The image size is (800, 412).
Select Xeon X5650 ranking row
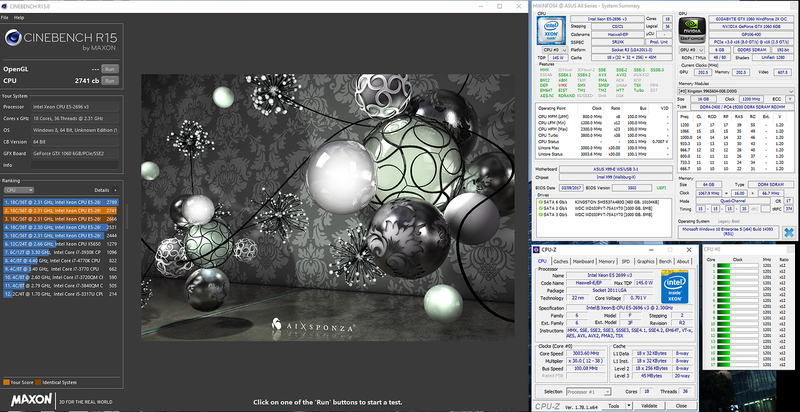pos(61,244)
